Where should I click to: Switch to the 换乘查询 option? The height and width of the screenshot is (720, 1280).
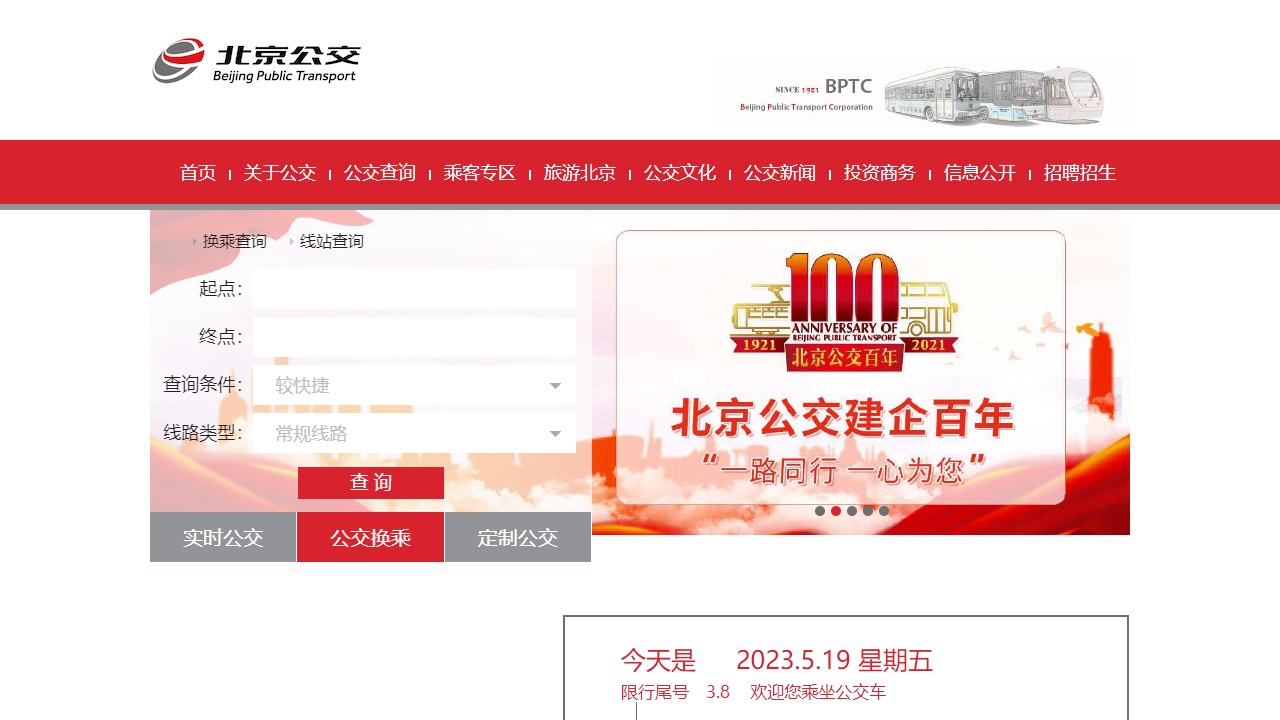(x=234, y=241)
